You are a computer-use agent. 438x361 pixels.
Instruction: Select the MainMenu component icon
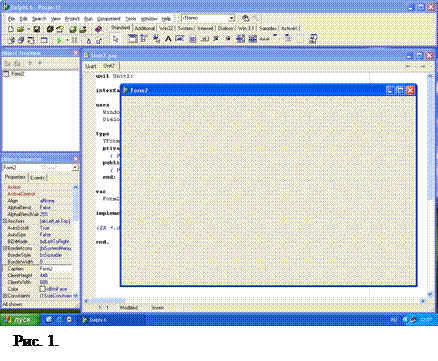coord(144,39)
